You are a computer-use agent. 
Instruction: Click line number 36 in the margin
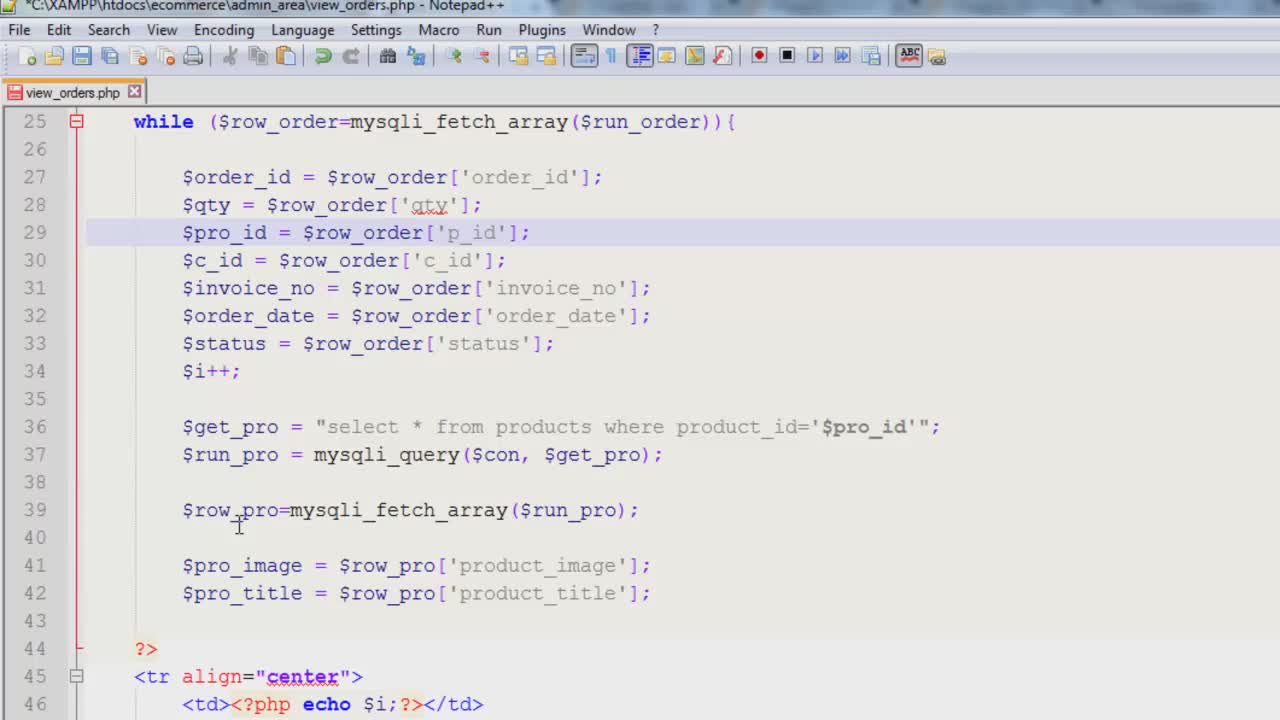pos(35,427)
